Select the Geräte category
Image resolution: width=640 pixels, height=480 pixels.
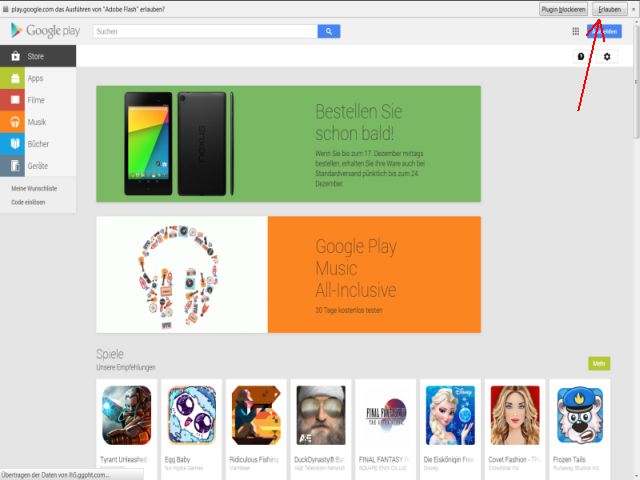(38, 166)
